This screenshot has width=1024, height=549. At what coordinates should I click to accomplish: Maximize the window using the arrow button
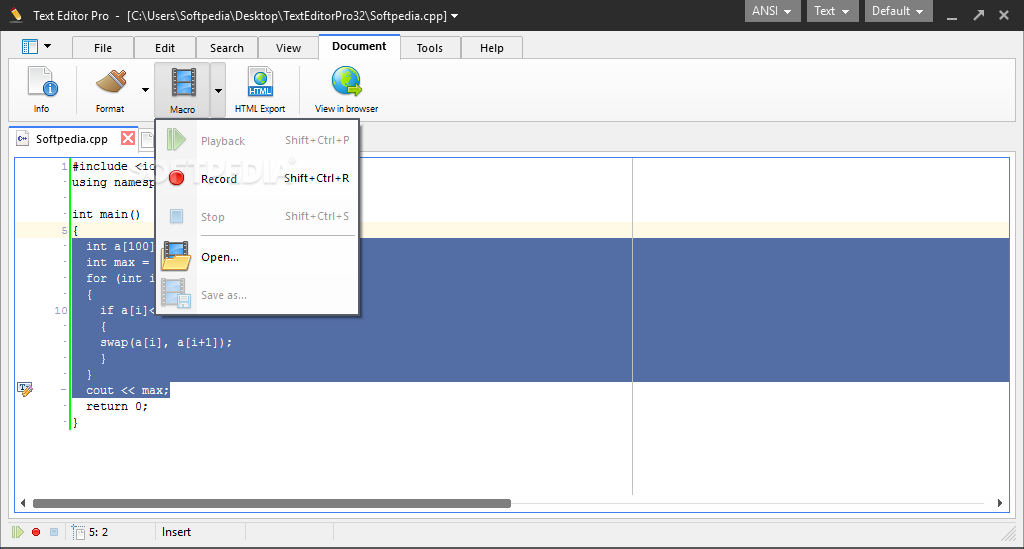click(978, 14)
